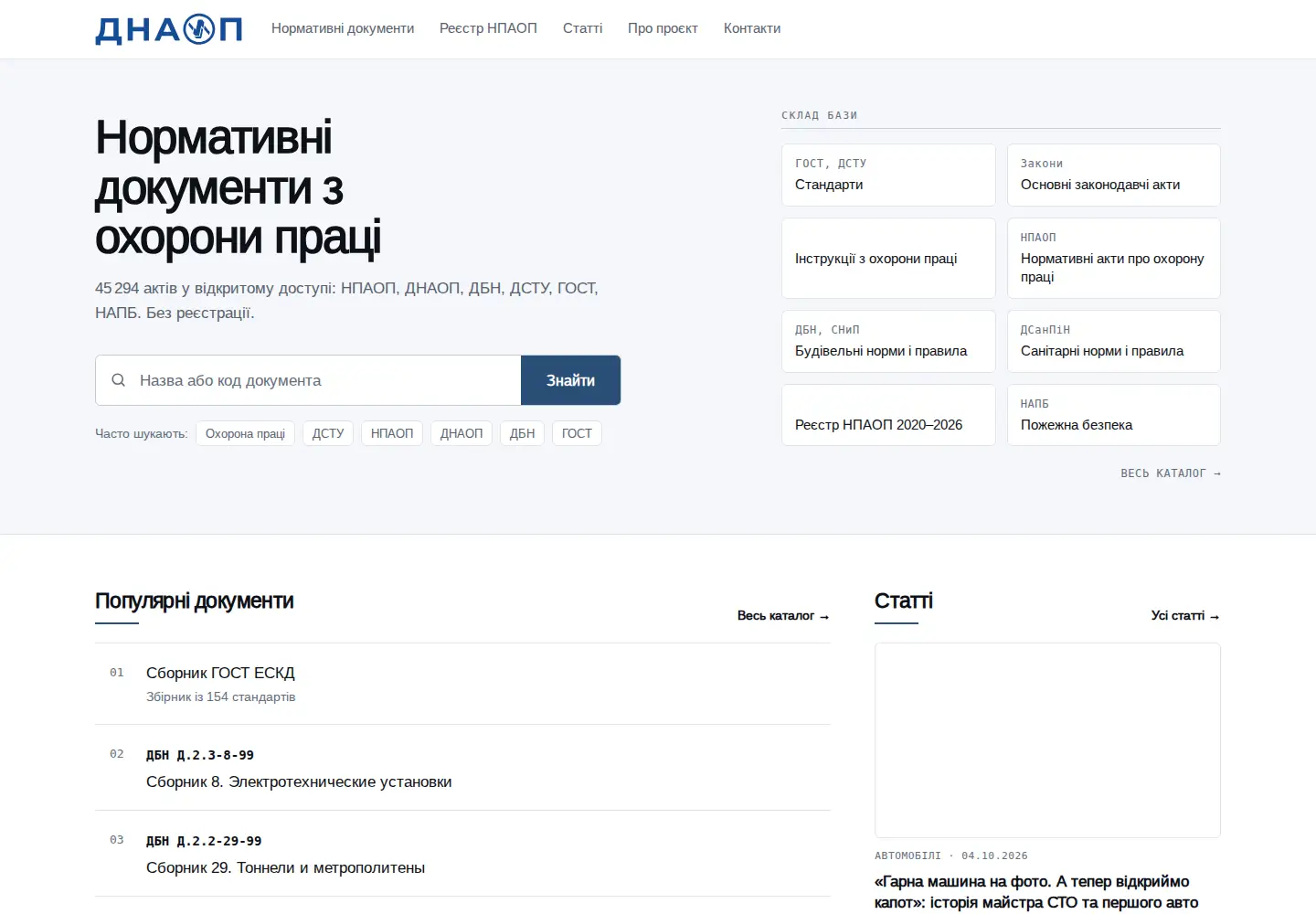This screenshot has width=1316, height=914.
Task: Click the АВТОМОБІЛІ article category label
Action: click(x=907, y=856)
